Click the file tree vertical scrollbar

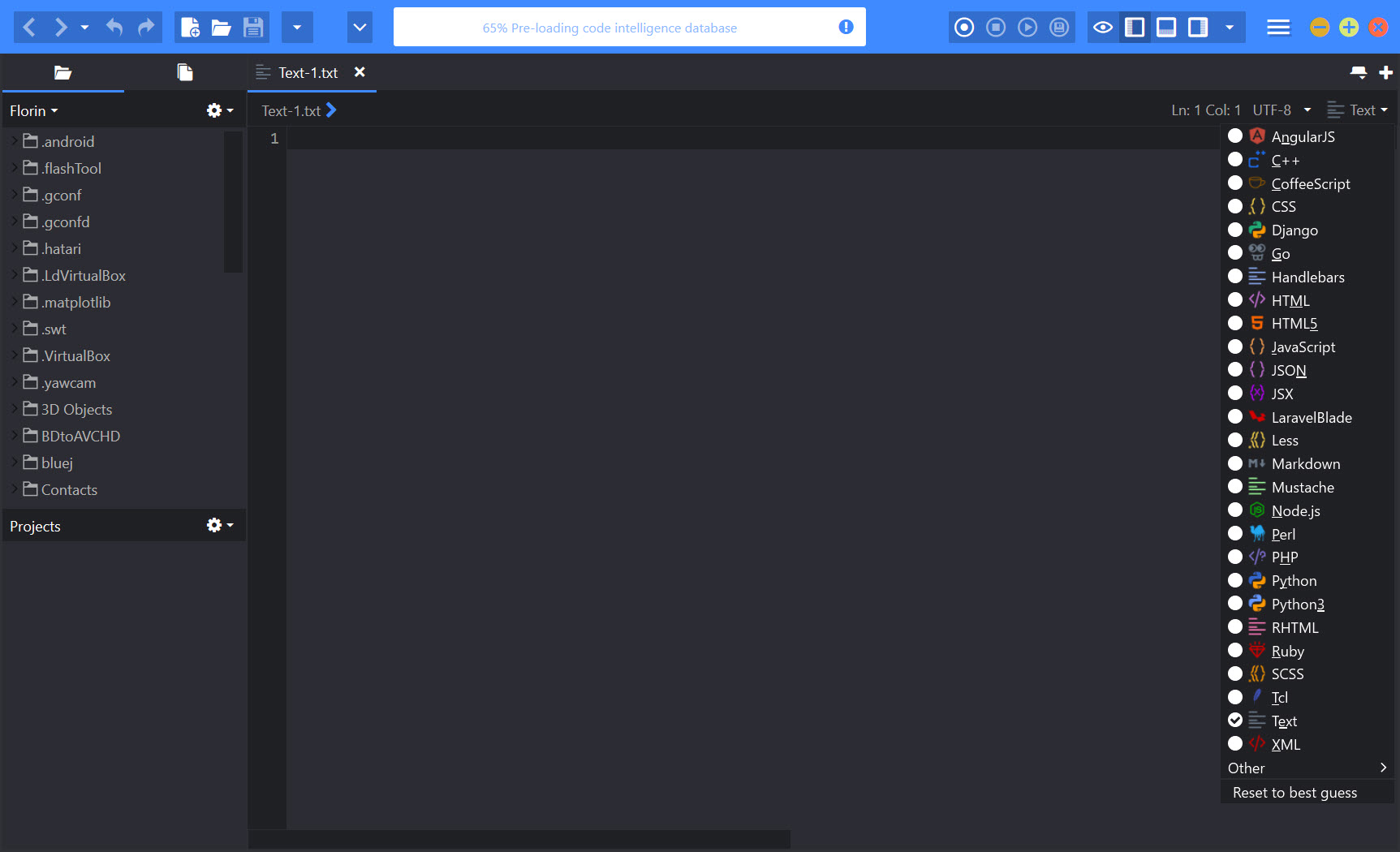[x=233, y=201]
